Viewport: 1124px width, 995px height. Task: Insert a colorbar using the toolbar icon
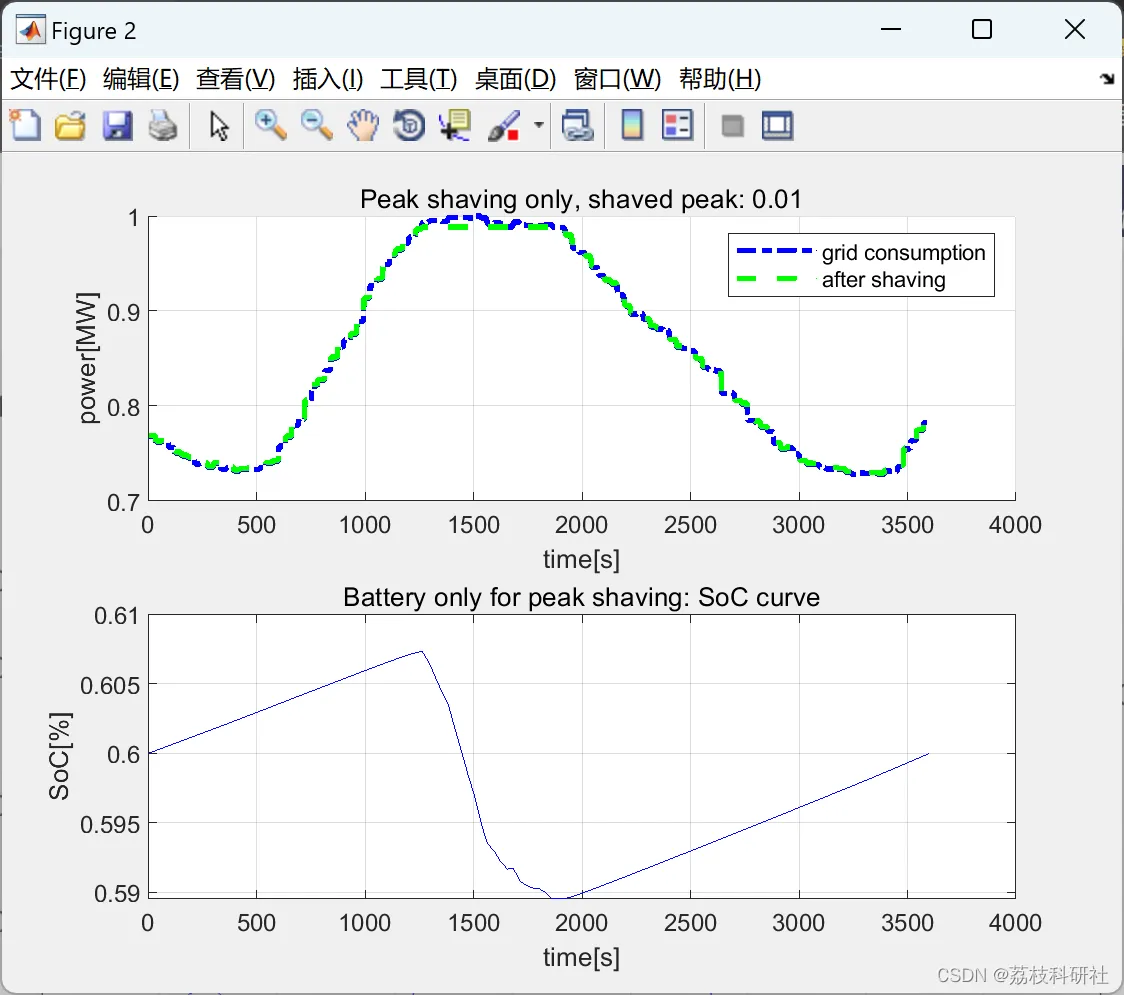632,125
